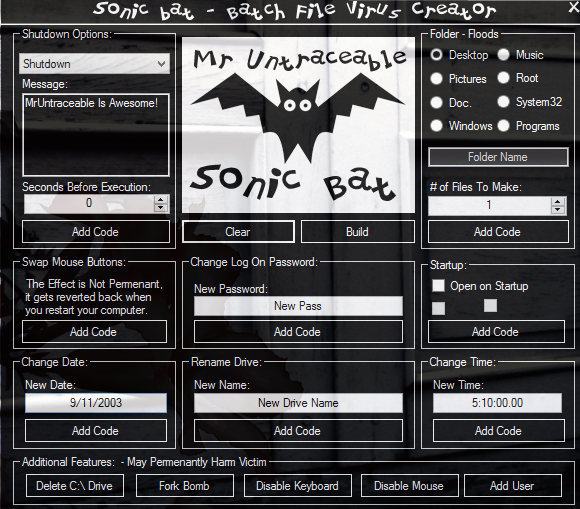Click the 'Folder - Floods' group label

click(464, 34)
